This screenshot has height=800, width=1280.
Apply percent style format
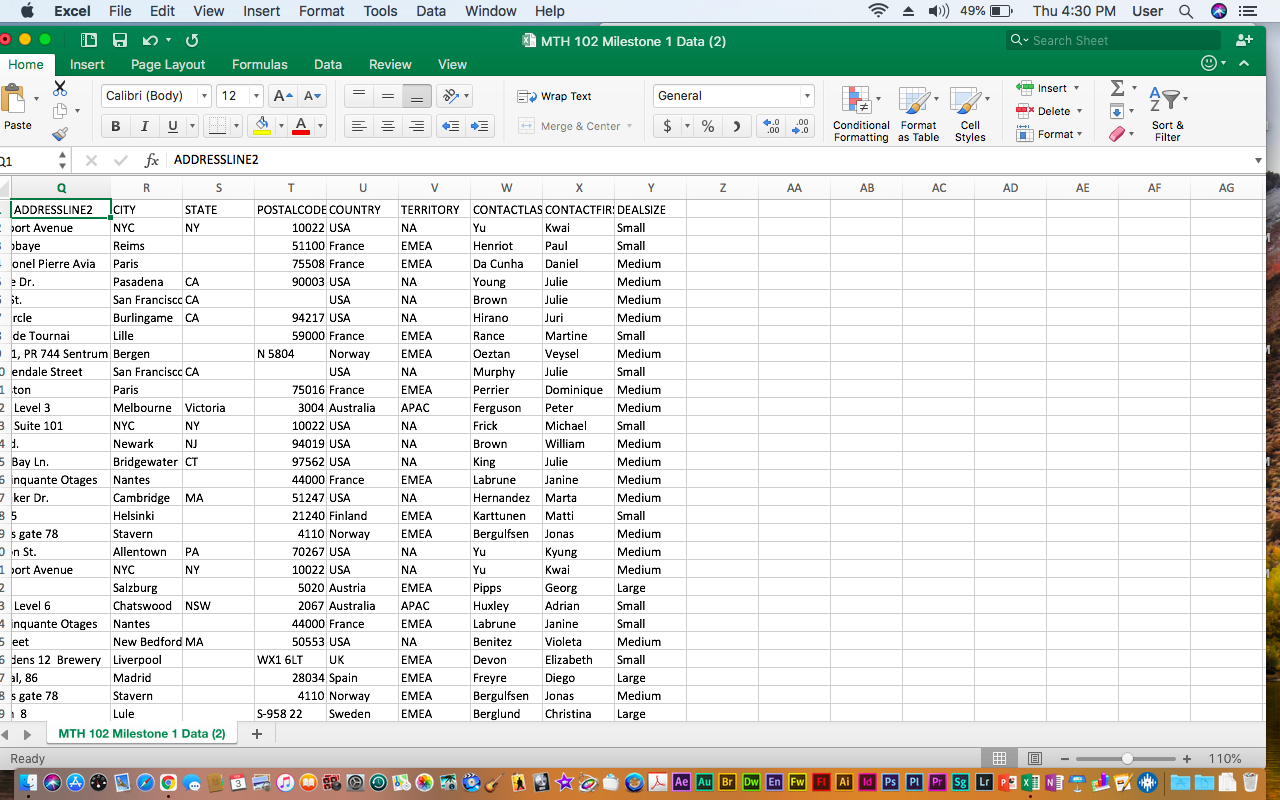[708, 126]
